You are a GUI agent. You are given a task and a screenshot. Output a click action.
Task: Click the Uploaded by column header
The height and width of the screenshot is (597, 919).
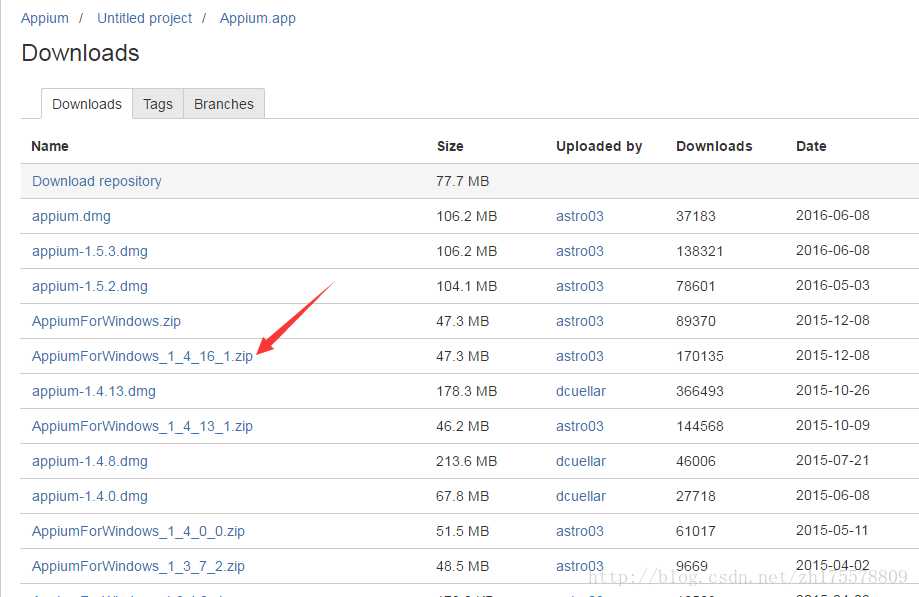point(599,146)
